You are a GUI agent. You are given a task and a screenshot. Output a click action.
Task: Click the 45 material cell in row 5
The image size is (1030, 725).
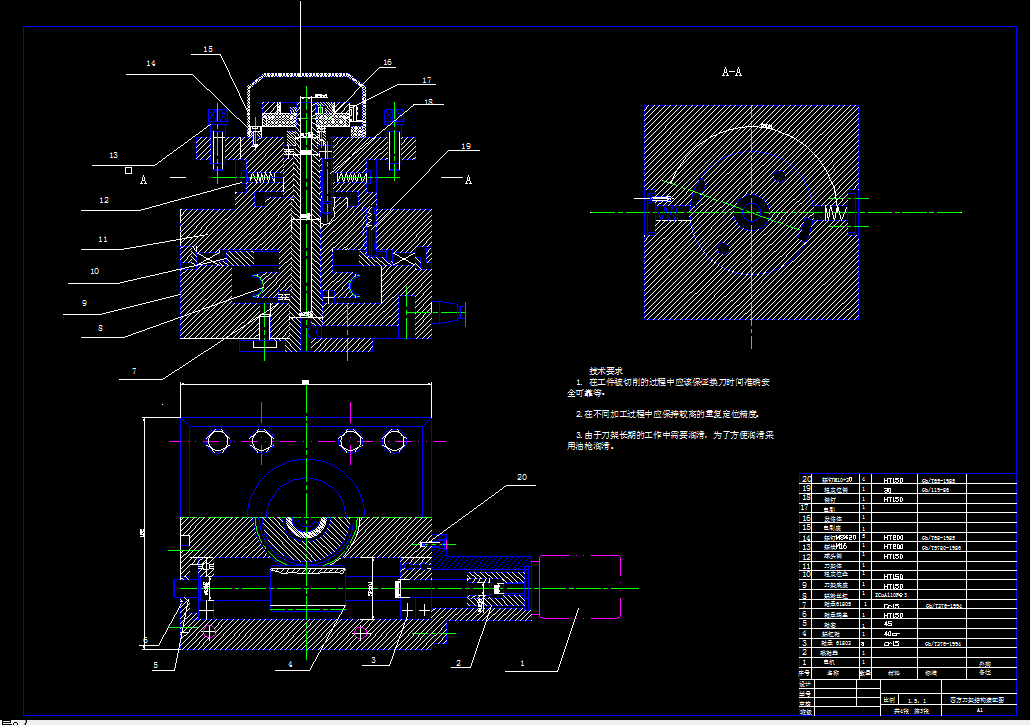coord(888,624)
